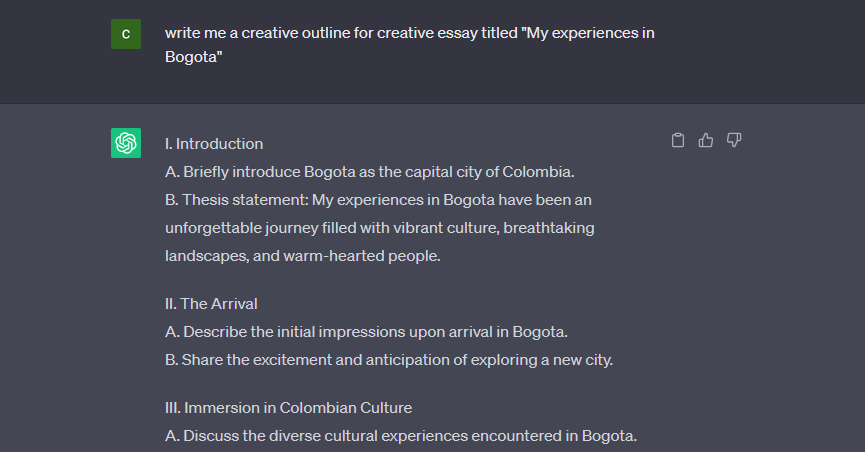Click the line "landscapes, and warm-hearted people."
The image size is (865, 452).
(302, 256)
